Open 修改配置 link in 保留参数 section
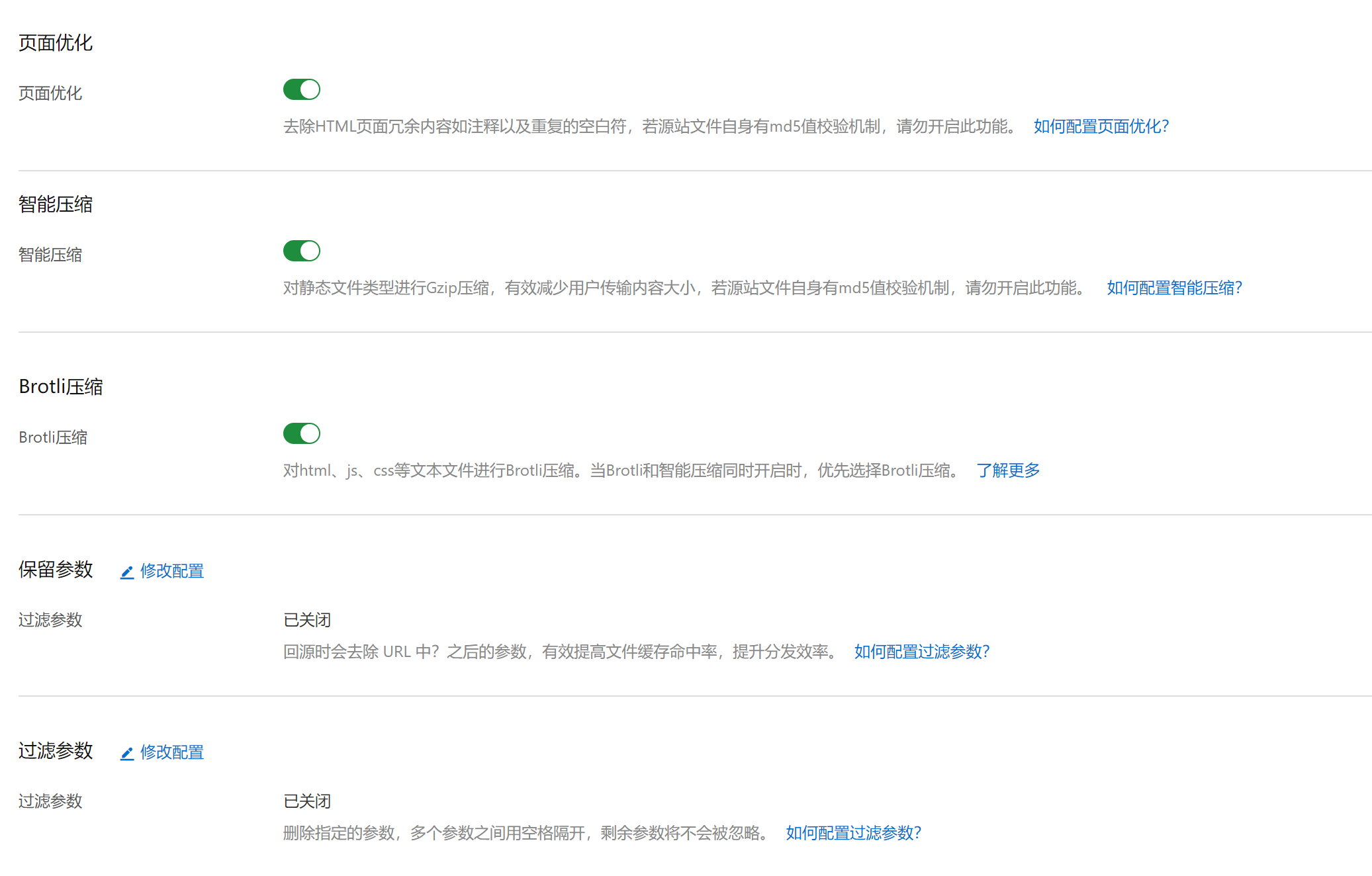This screenshot has height=876, width=1372. [171, 571]
